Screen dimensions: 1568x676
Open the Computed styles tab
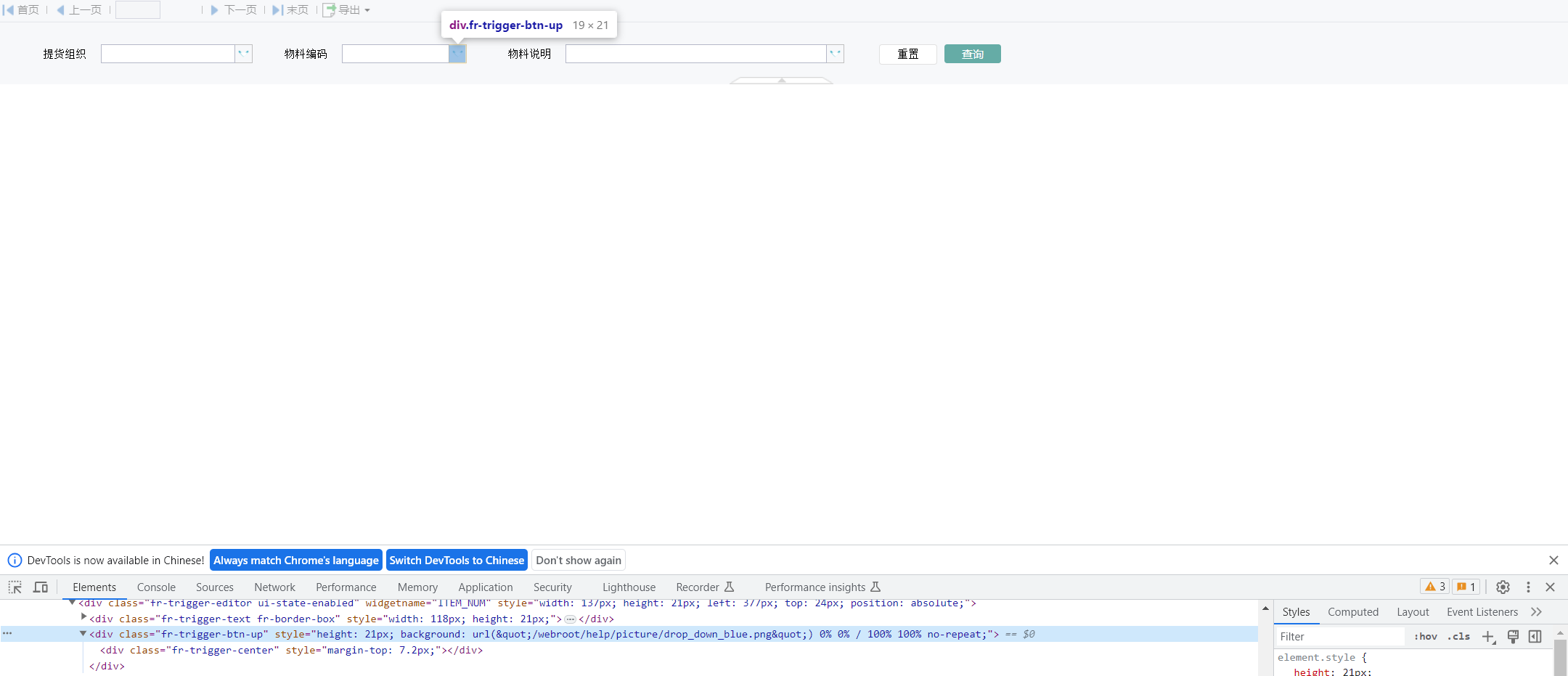coord(1352,612)
